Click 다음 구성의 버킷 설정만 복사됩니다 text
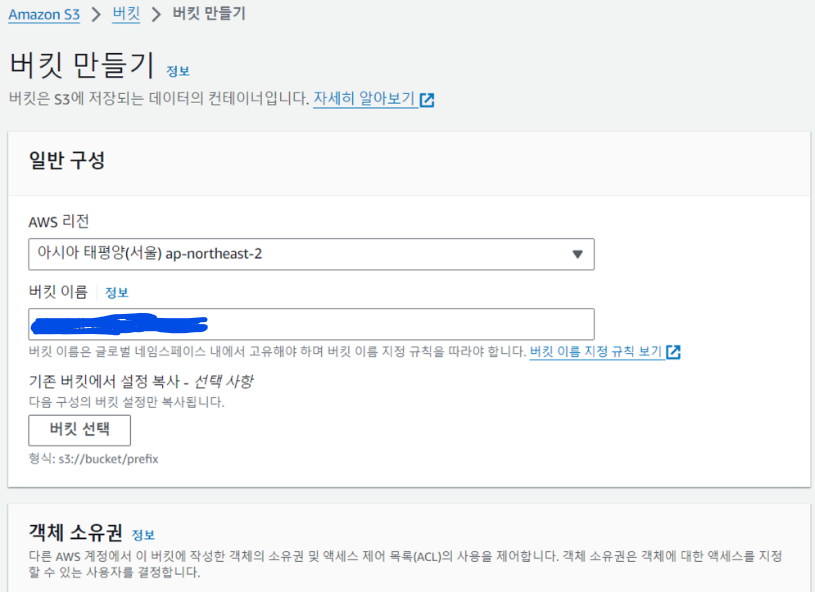This screenshot has height=592, width=815. click(126, 402)
